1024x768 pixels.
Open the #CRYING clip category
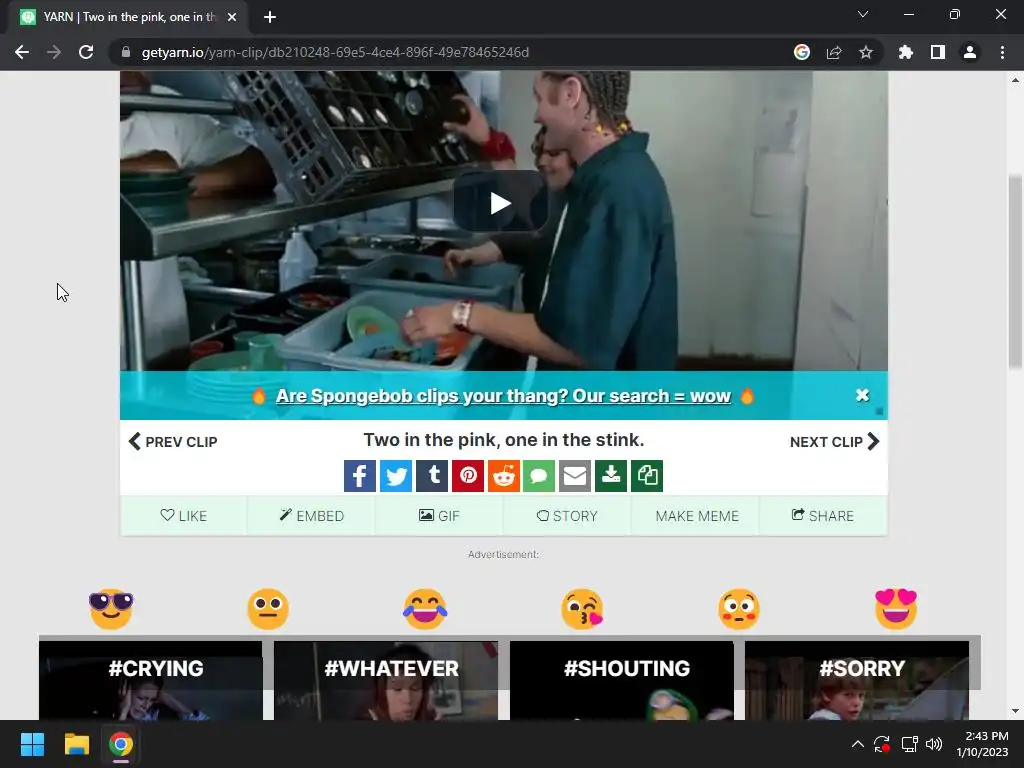[151, 680]
